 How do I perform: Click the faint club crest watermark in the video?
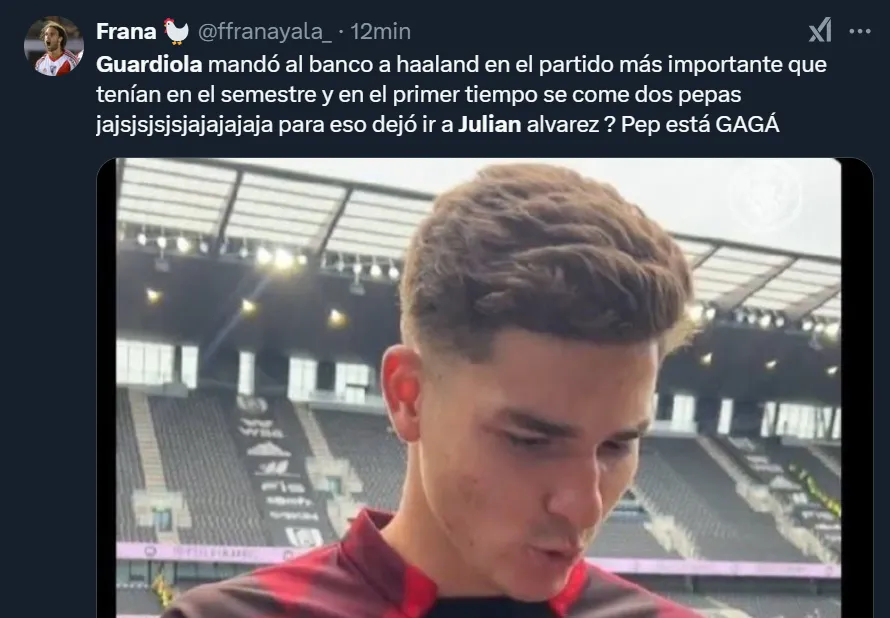[766, 196]
